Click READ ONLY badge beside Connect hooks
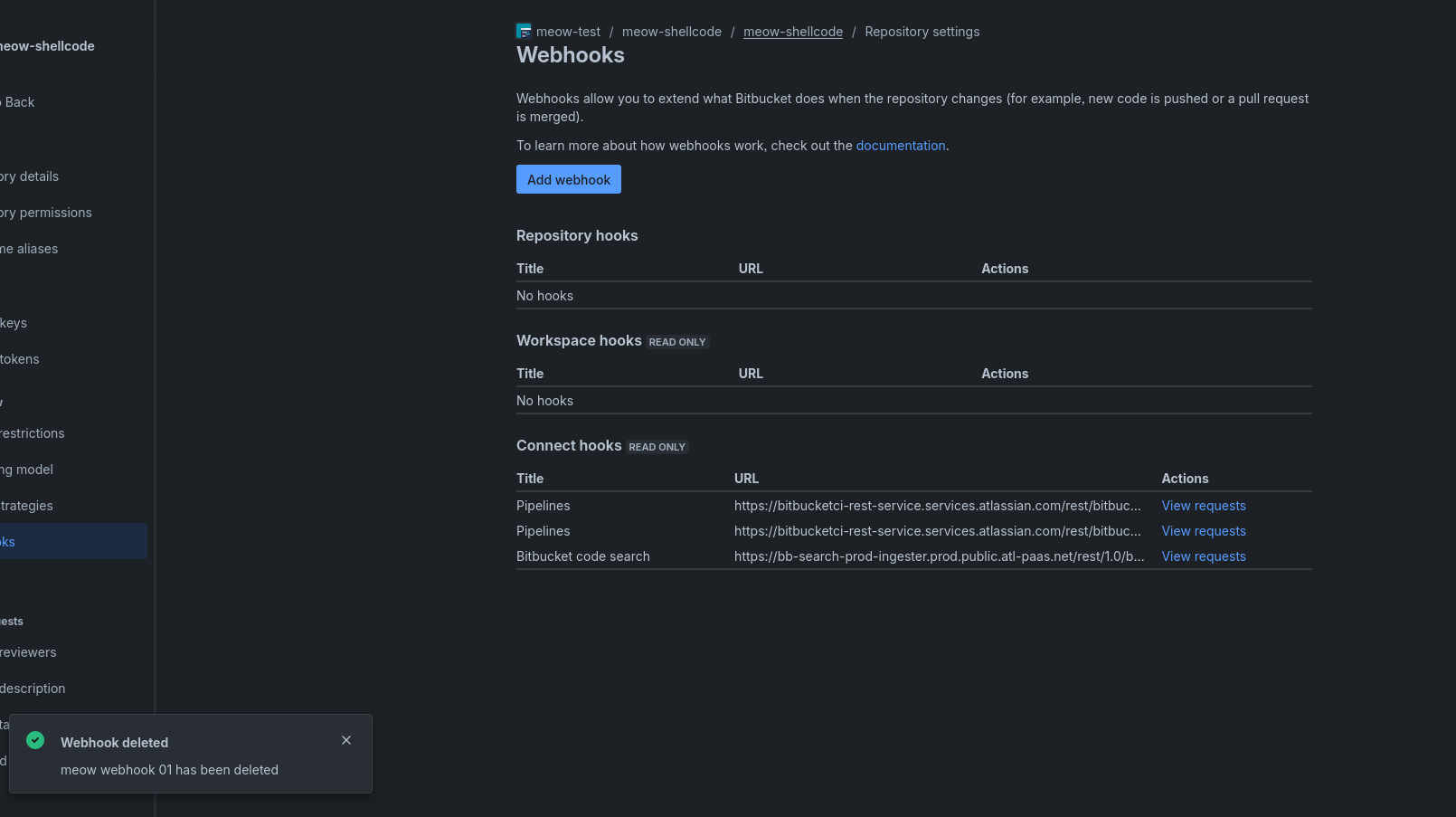1456x817 pixels. click(x=657, y=447)
